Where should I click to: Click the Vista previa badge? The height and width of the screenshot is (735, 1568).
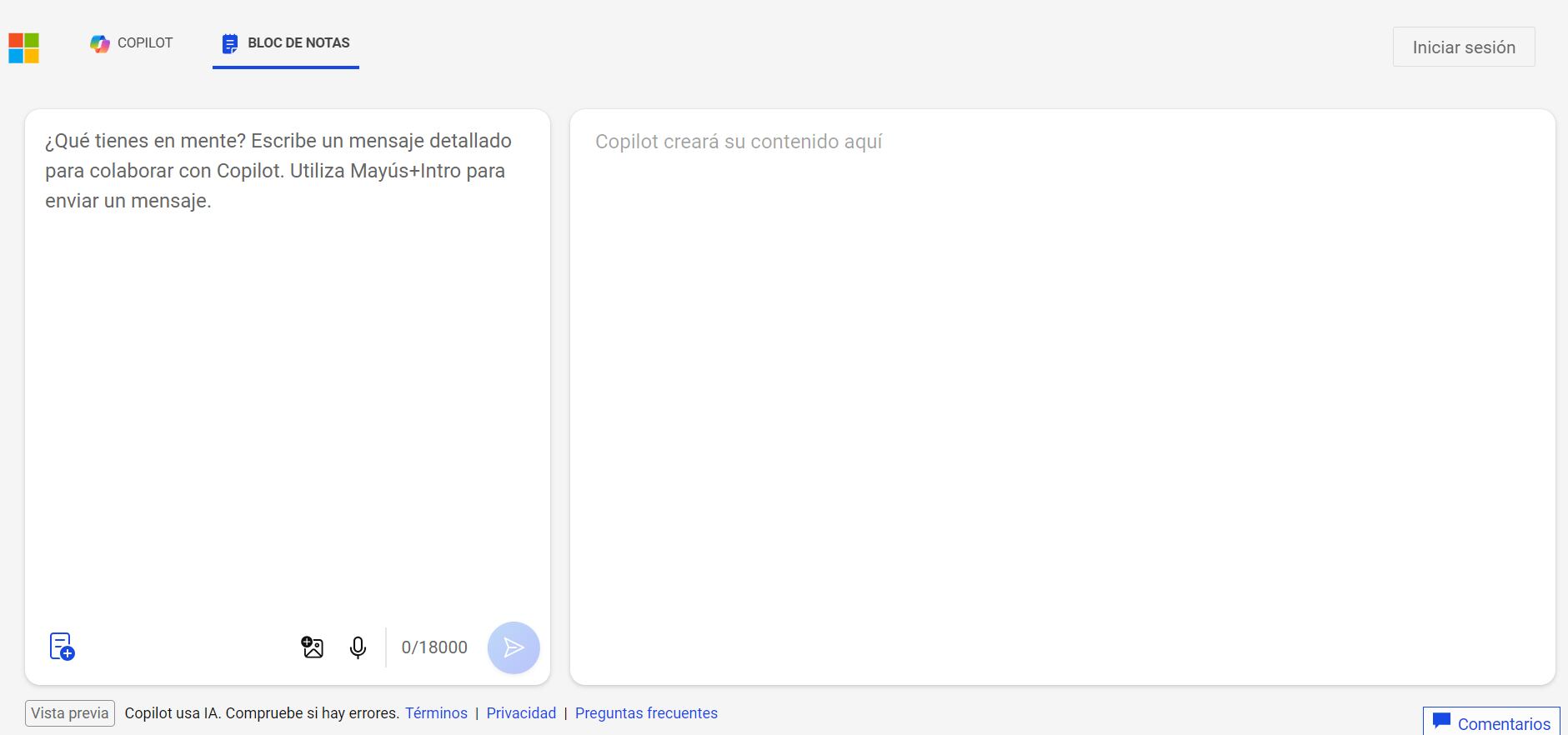pyautogui.click(x=70, y=713)
